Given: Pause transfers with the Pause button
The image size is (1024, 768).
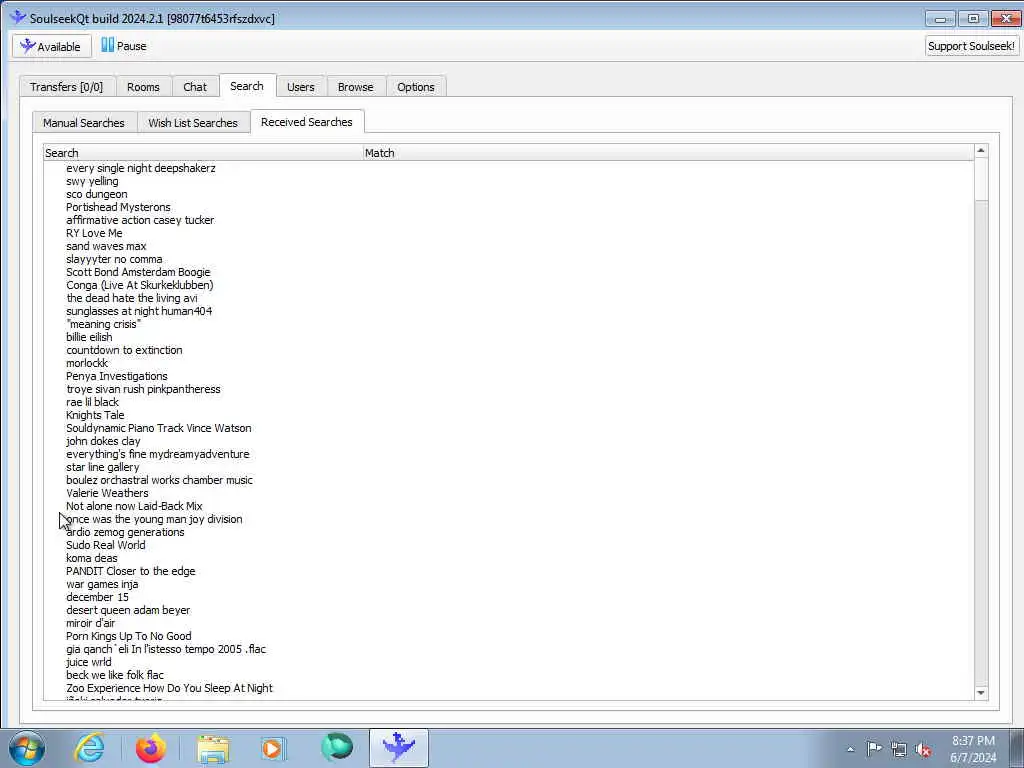Looking at the screenshot, I should (123, 46).
